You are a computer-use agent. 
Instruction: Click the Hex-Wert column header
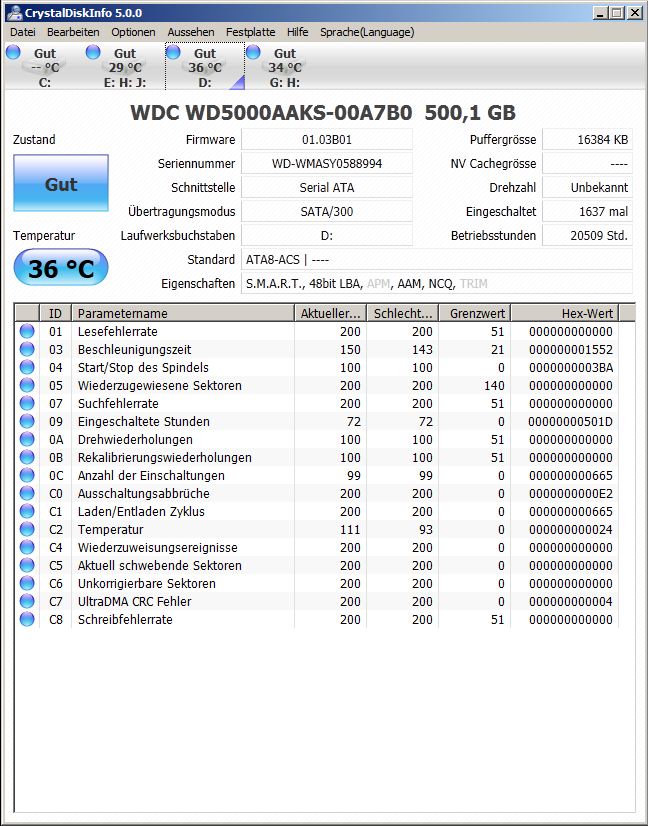pyautogui.click(x=564, y=313)
